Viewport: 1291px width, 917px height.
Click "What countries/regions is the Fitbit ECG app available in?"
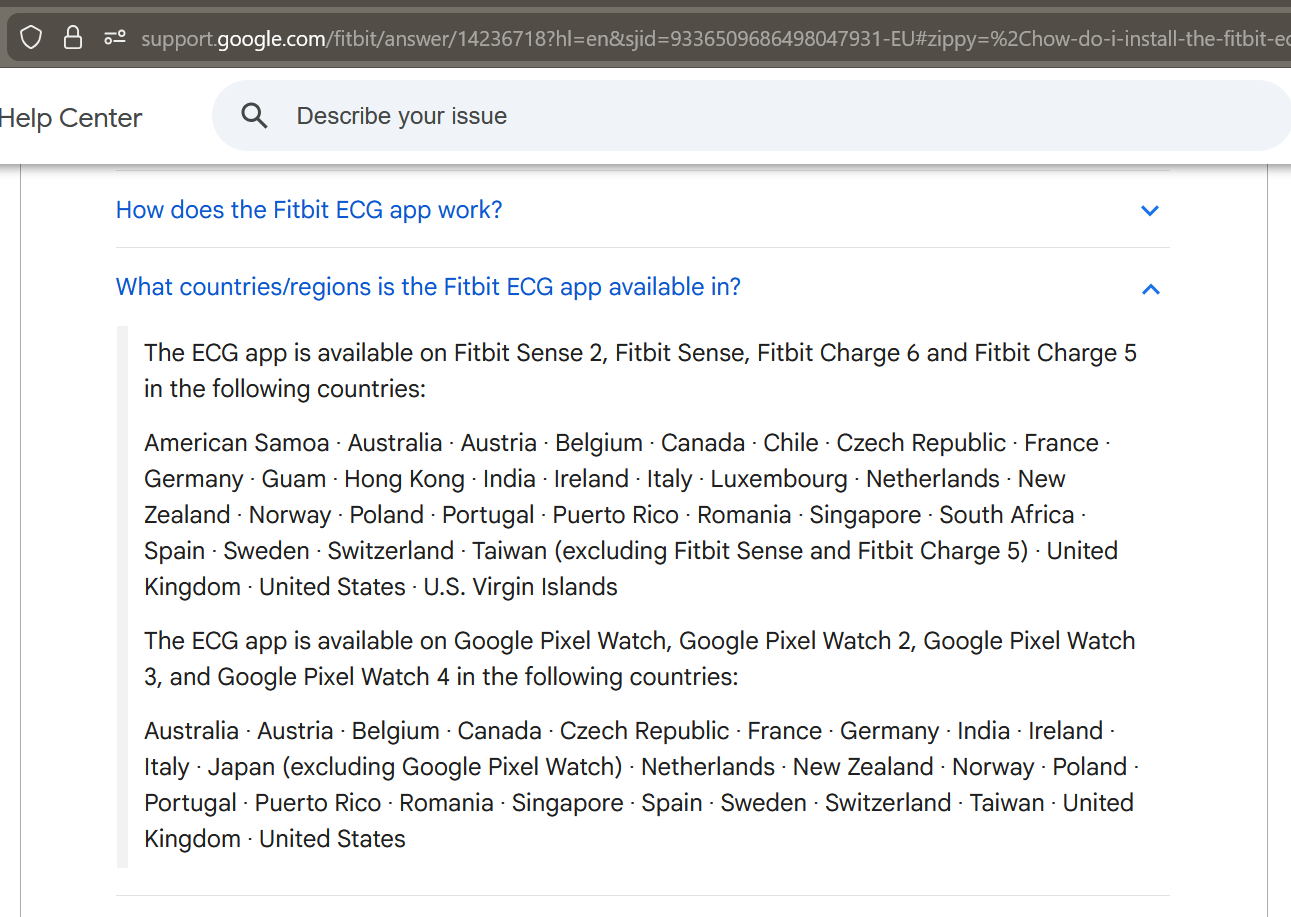[428, 287]
